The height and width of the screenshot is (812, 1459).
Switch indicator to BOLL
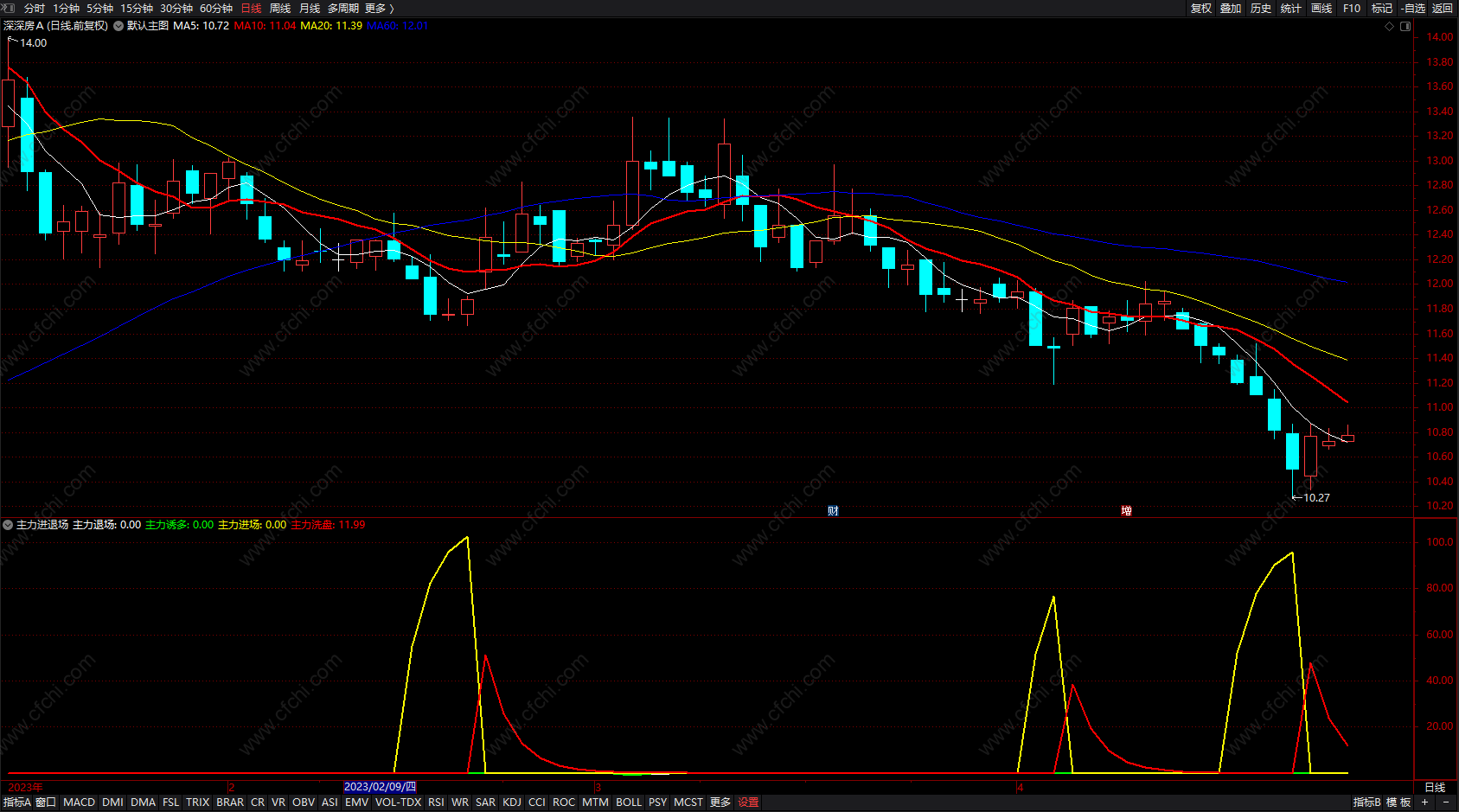click(629, 802)
